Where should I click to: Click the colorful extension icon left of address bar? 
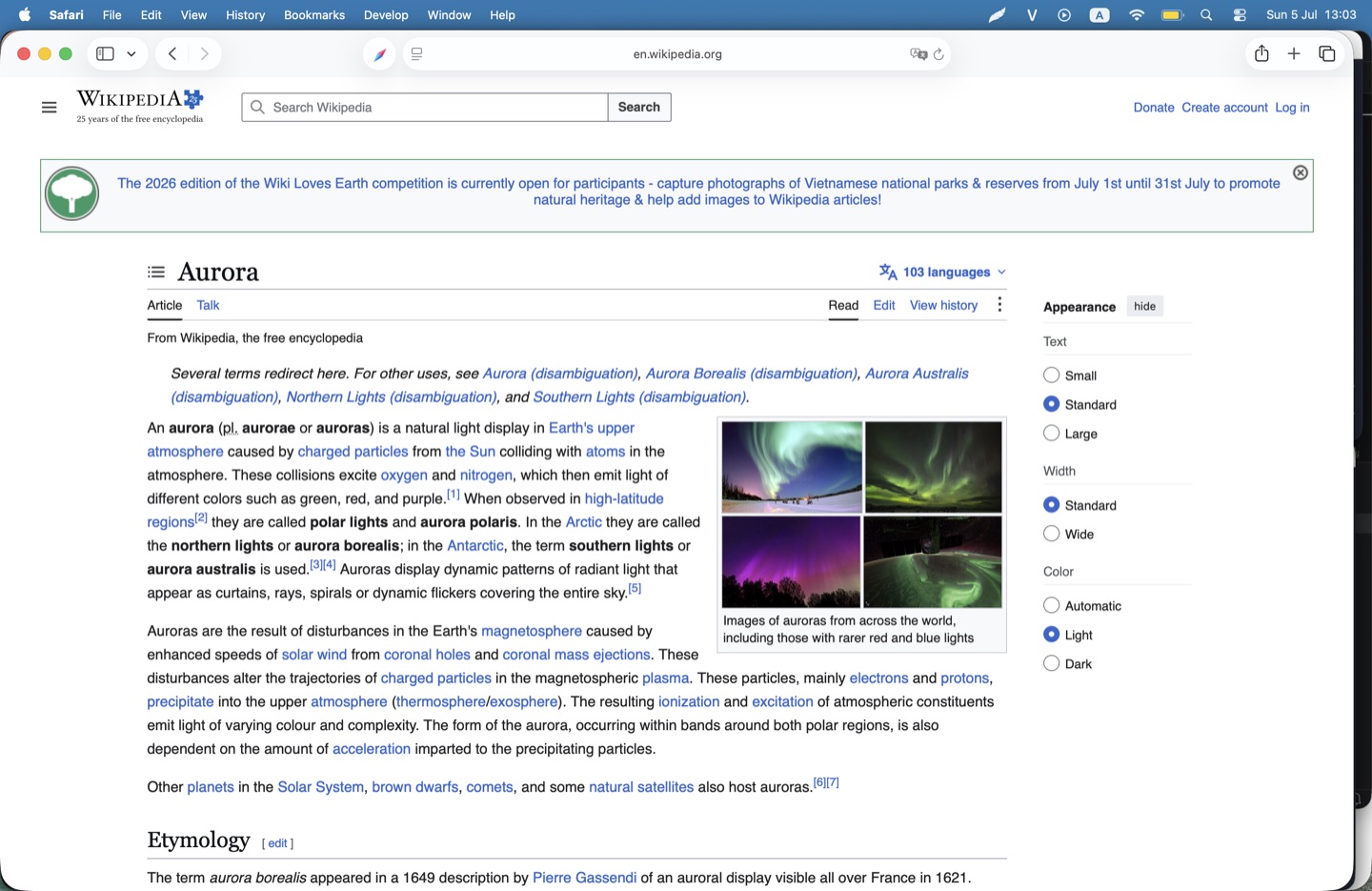379,54
